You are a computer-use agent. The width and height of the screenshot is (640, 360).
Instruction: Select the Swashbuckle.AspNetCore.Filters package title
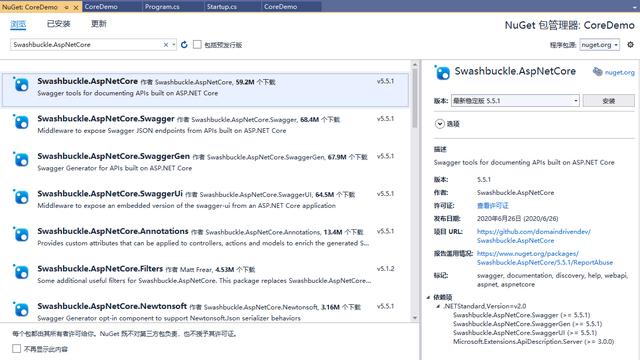pos(100,269)
